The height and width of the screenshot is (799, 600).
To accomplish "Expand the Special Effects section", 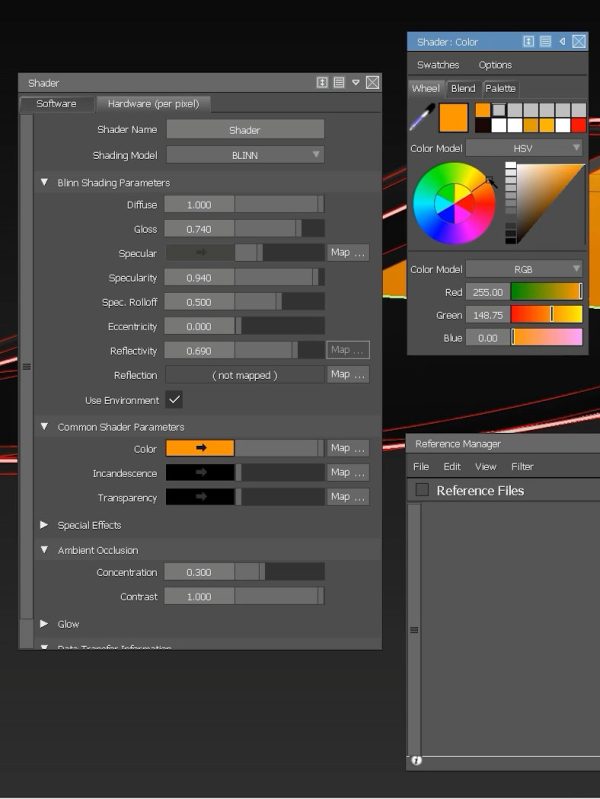I will (44, 525).
